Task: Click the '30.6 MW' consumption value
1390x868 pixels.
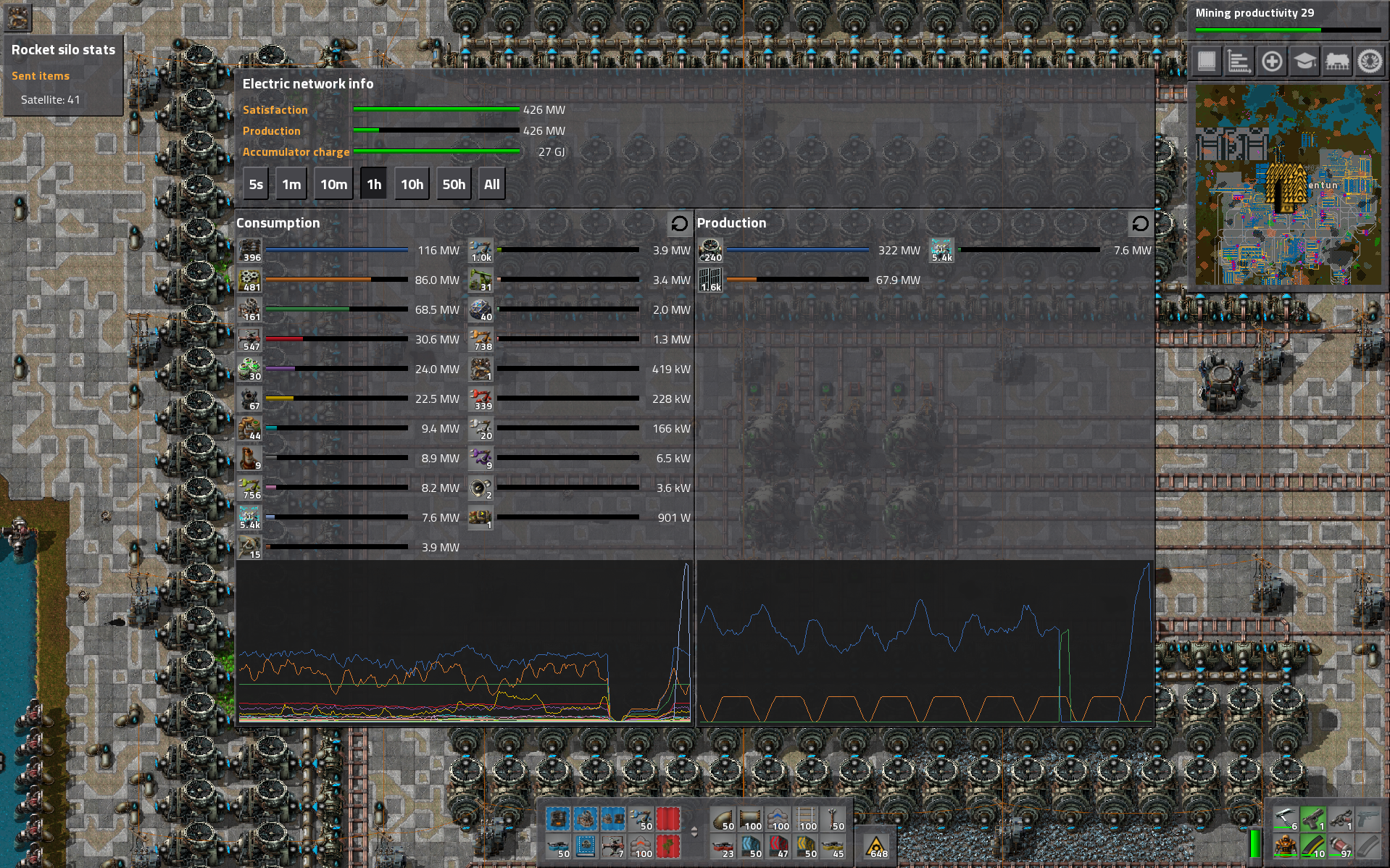Action: [437, 340]
